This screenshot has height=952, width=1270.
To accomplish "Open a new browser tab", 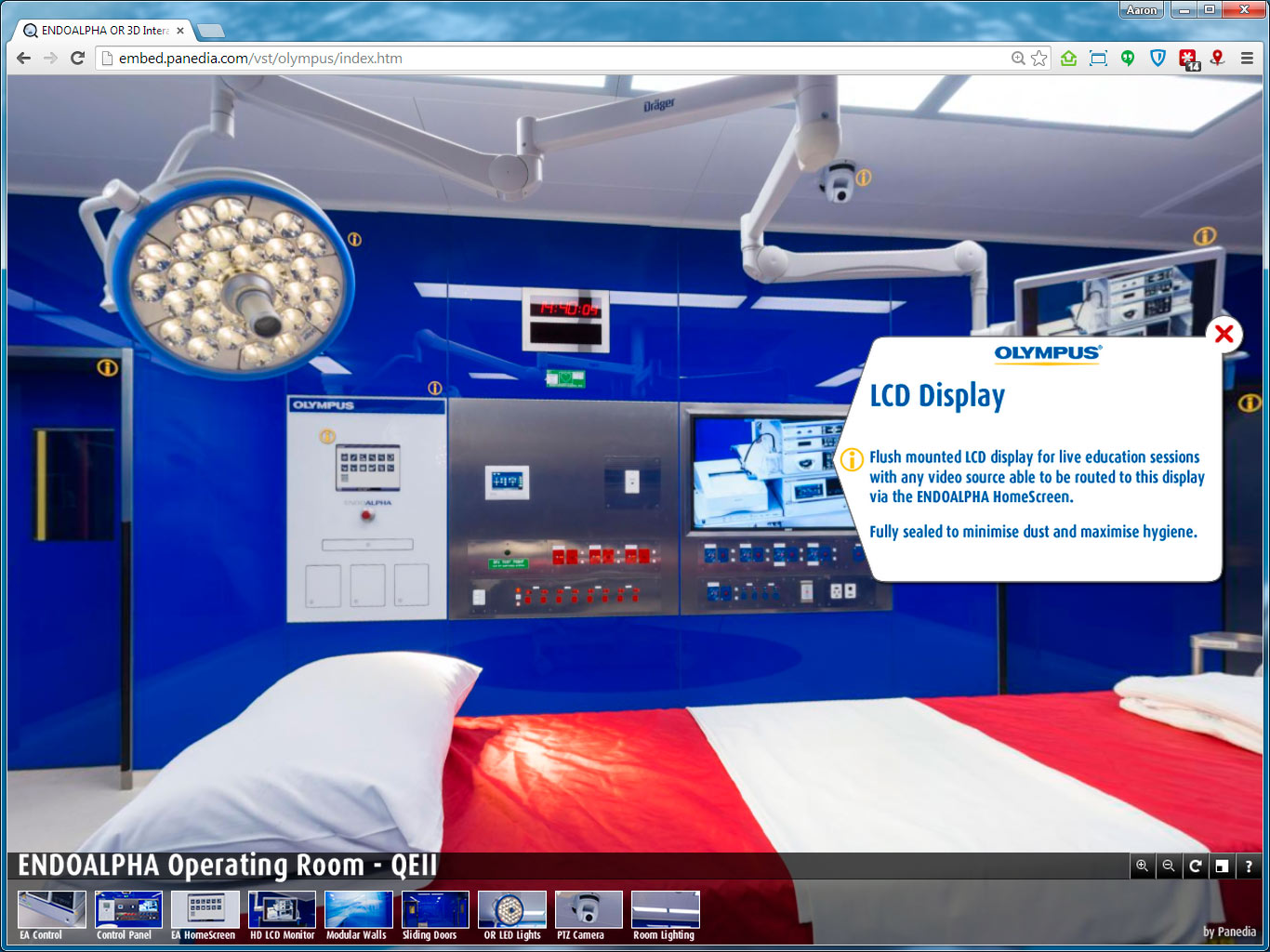I will pyautogui.click(x=211, y=31).
